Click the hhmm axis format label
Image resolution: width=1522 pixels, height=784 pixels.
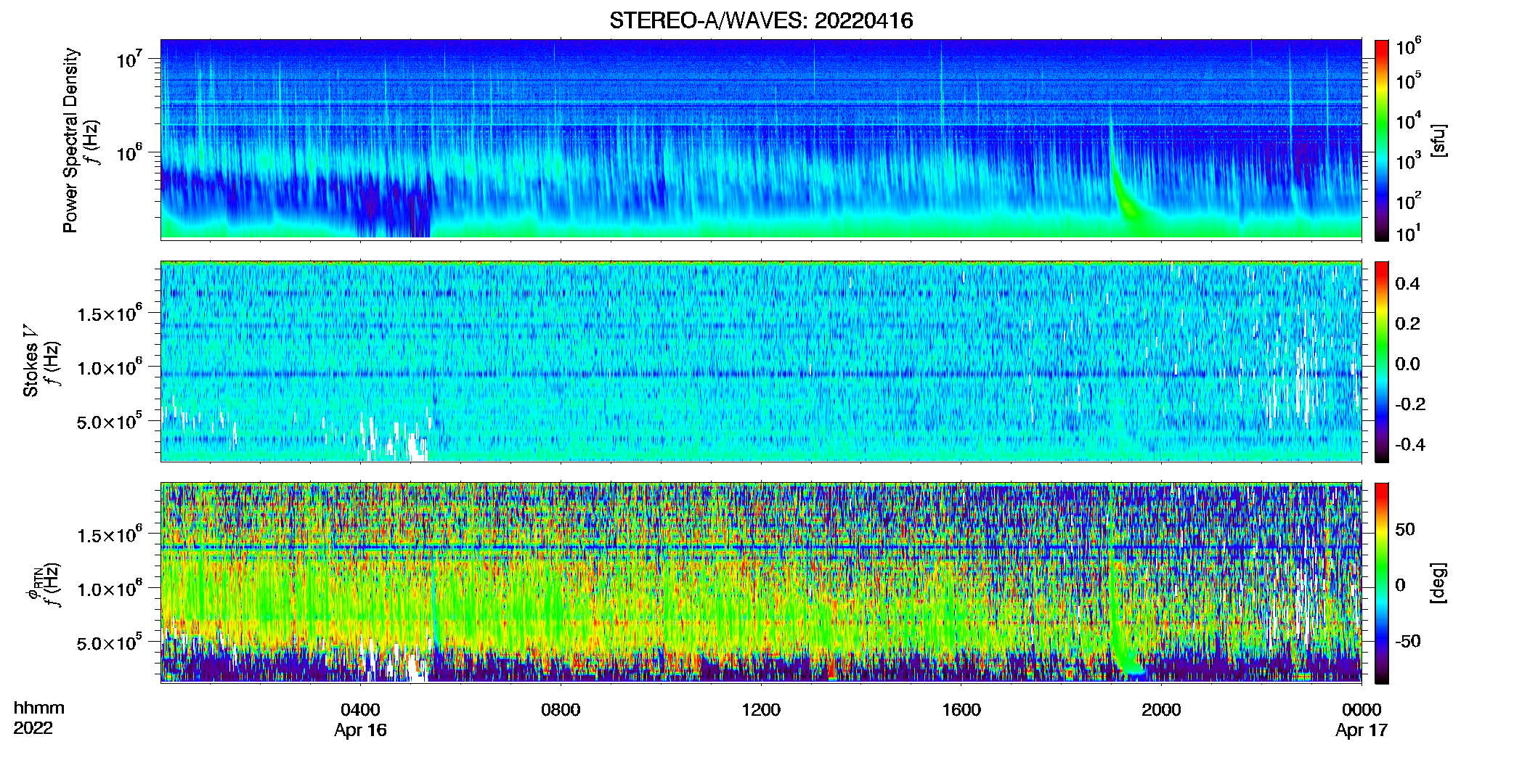39,709
